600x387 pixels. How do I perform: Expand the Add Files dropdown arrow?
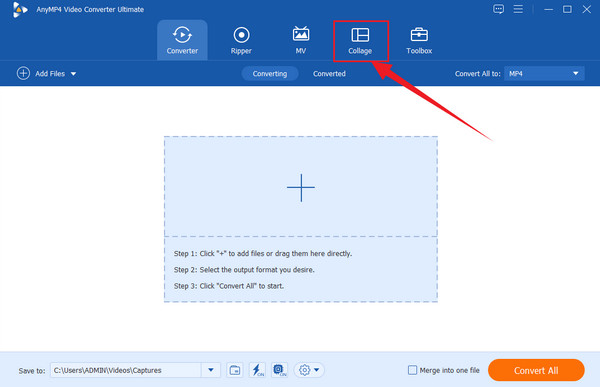point(73,73)
